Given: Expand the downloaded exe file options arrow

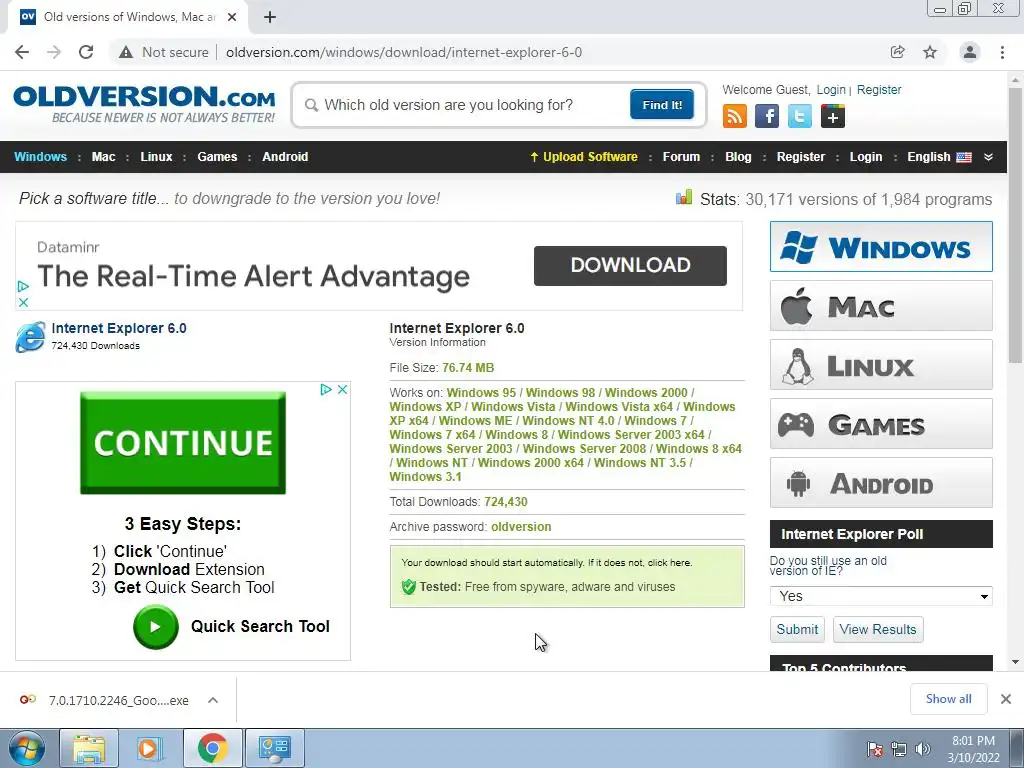Looking at the screenshot, I should [213, 700].
